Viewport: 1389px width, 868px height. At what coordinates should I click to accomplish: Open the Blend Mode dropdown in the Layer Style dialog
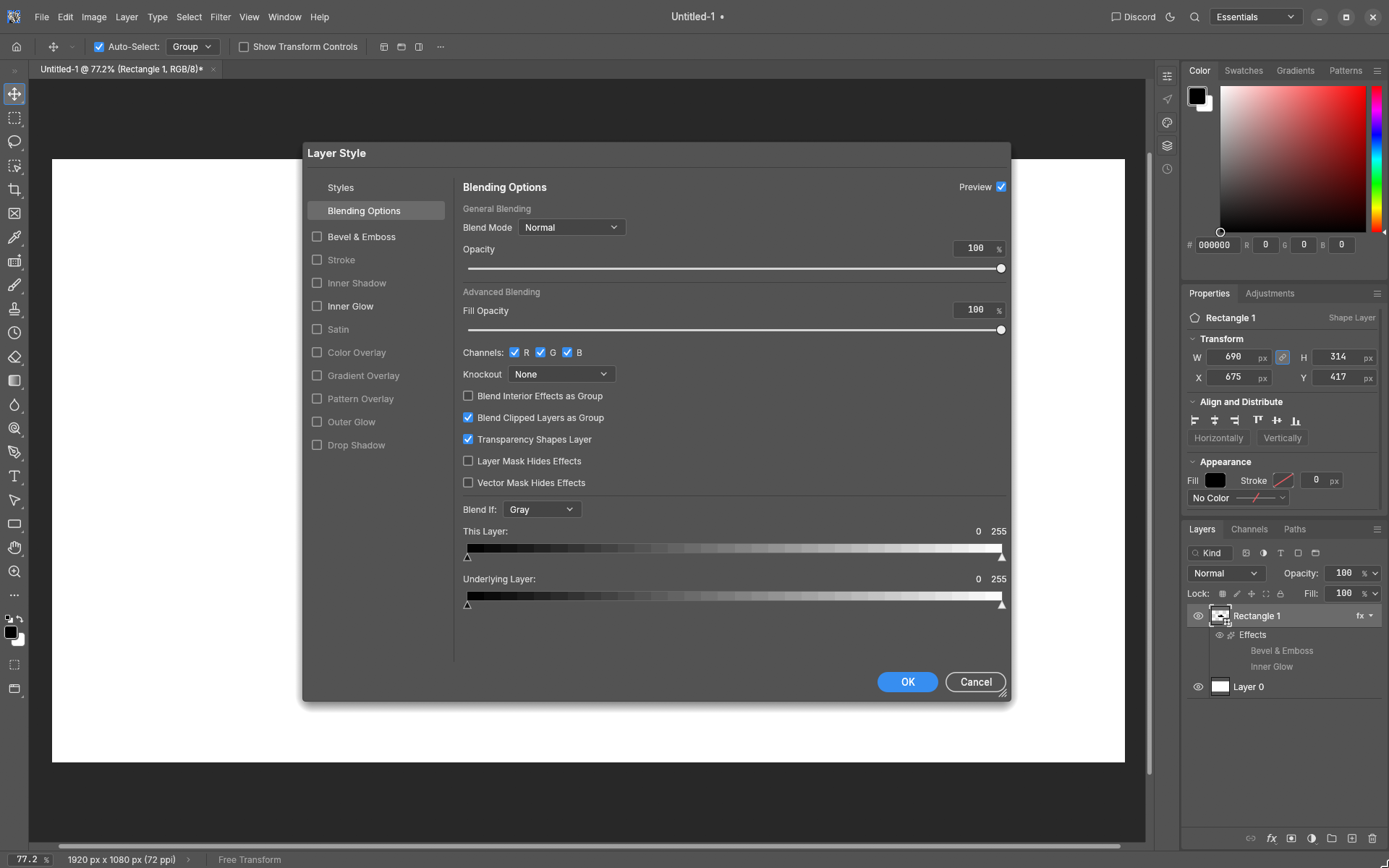572,227
